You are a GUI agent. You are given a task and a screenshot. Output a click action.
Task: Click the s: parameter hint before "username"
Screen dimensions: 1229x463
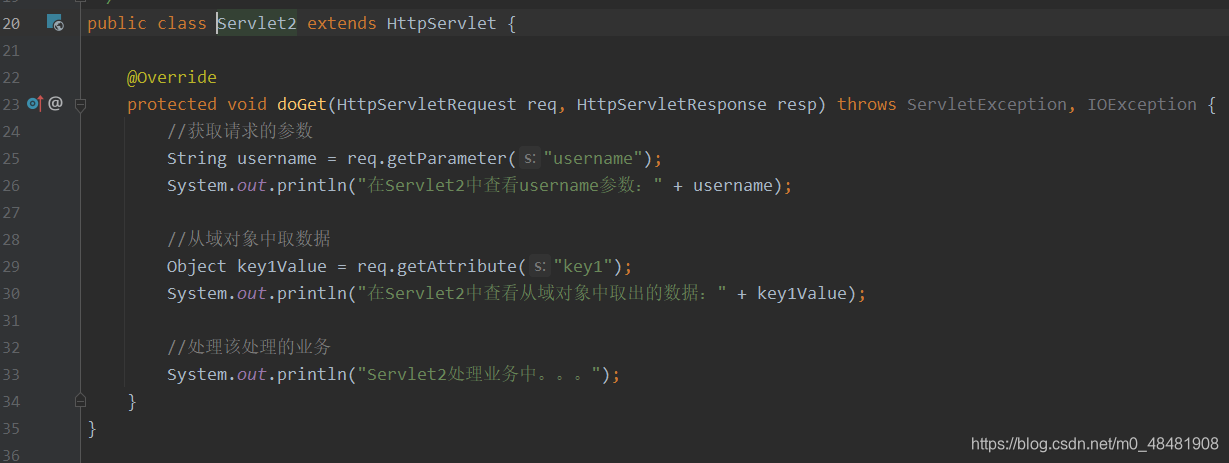click(x=531, y=158)
